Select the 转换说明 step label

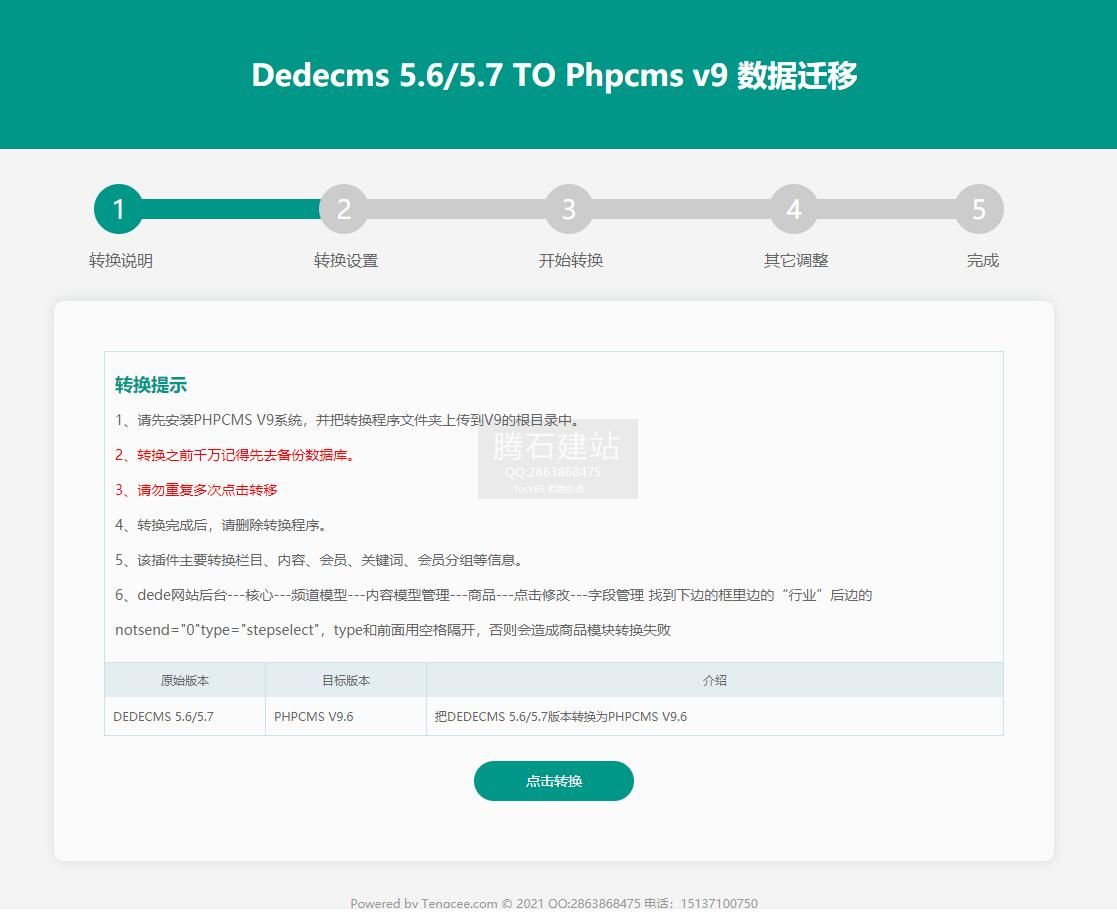pos(120,261)
